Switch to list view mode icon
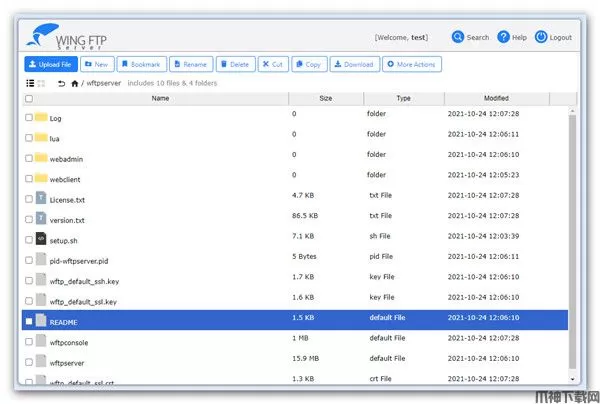The width and height of the screenshot is (600, 404). 29,83
